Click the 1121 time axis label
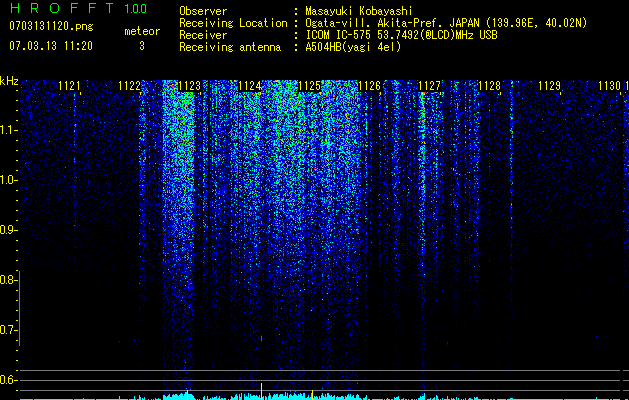Screen dimensions: 629x400 [x=69, y=86]
